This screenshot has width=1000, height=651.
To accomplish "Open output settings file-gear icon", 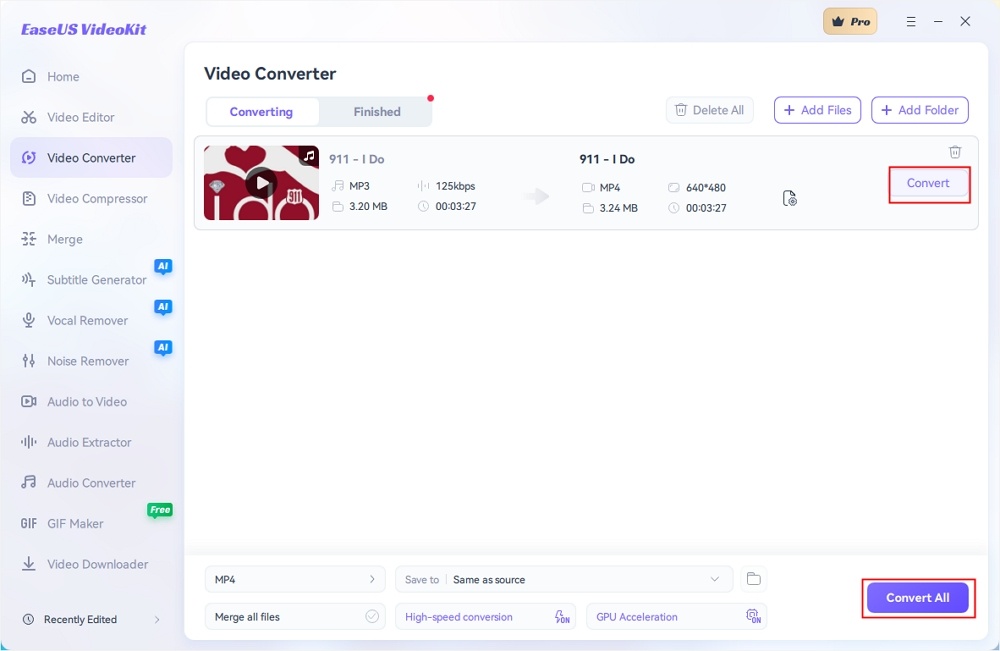I will tap(790, 198).
